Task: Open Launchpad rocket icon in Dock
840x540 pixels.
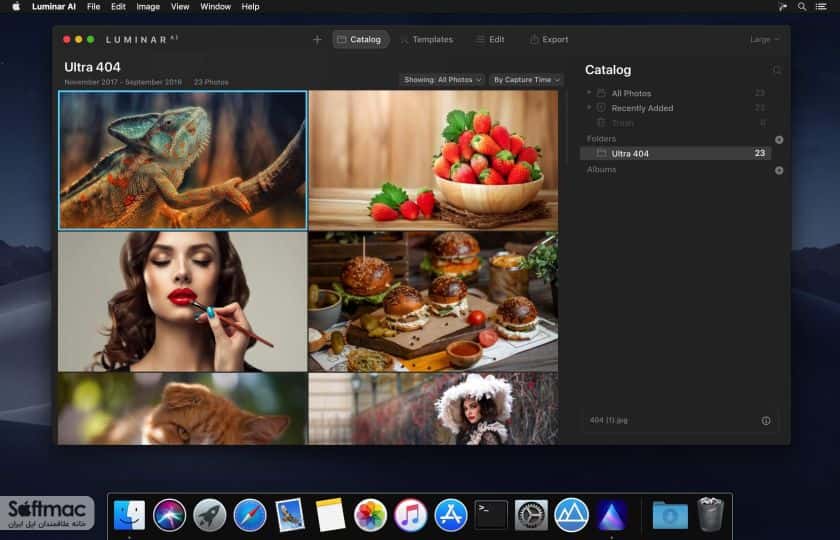Action: tap(209, 515)
